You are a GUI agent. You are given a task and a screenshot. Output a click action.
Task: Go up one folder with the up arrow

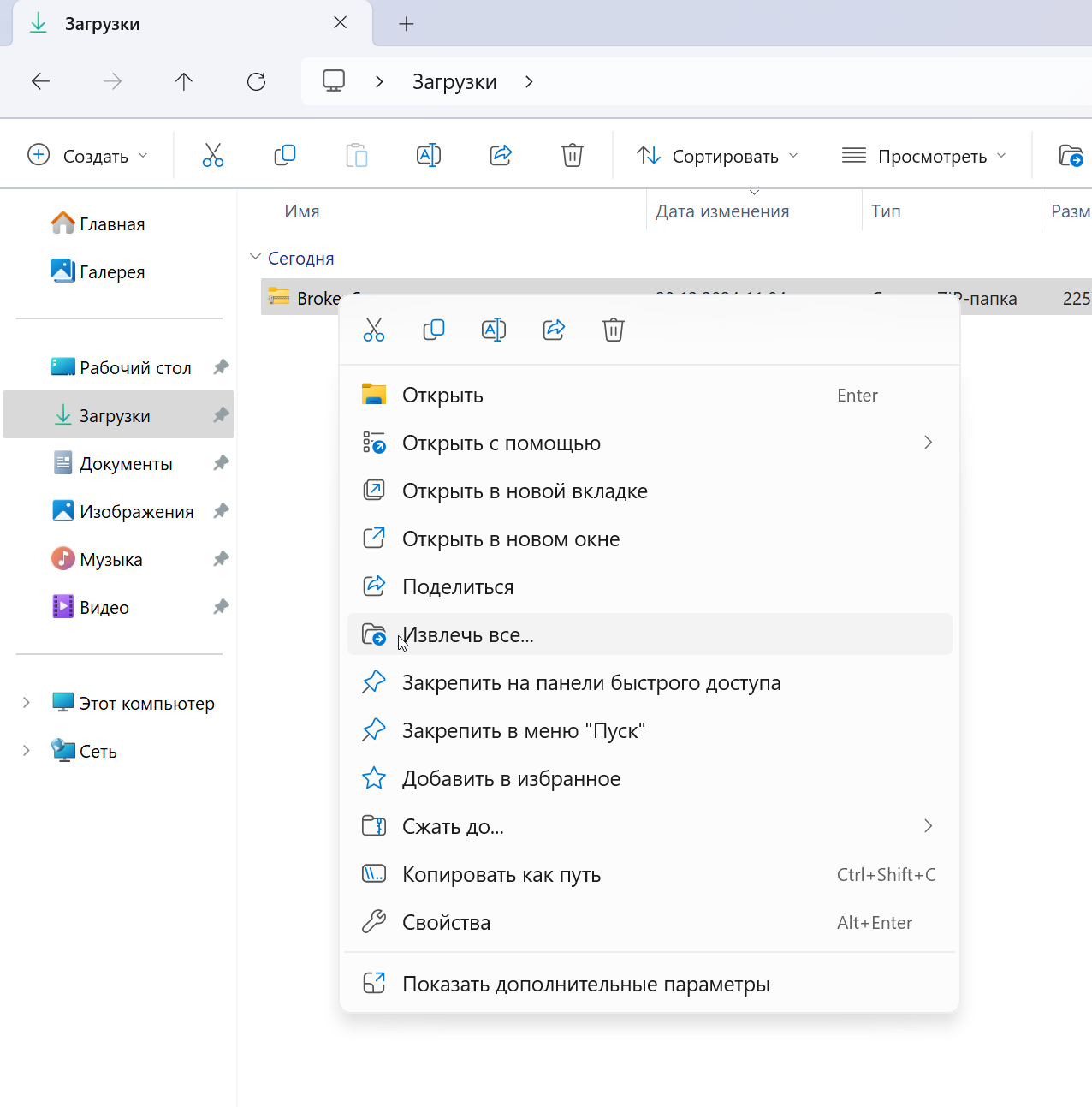click(184, 81)
